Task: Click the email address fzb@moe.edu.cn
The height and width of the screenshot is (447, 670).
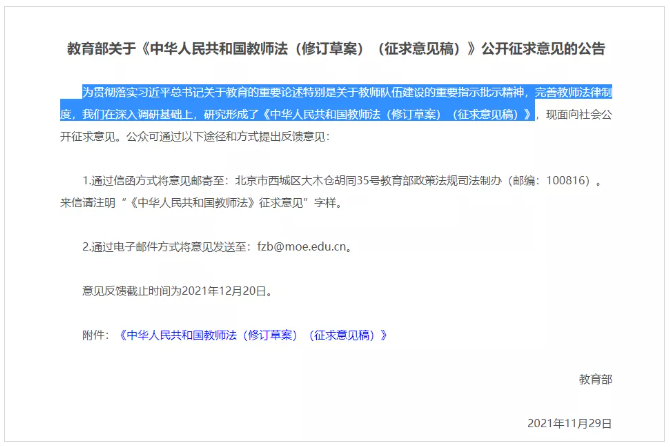Action: click(x=301, y=247)
